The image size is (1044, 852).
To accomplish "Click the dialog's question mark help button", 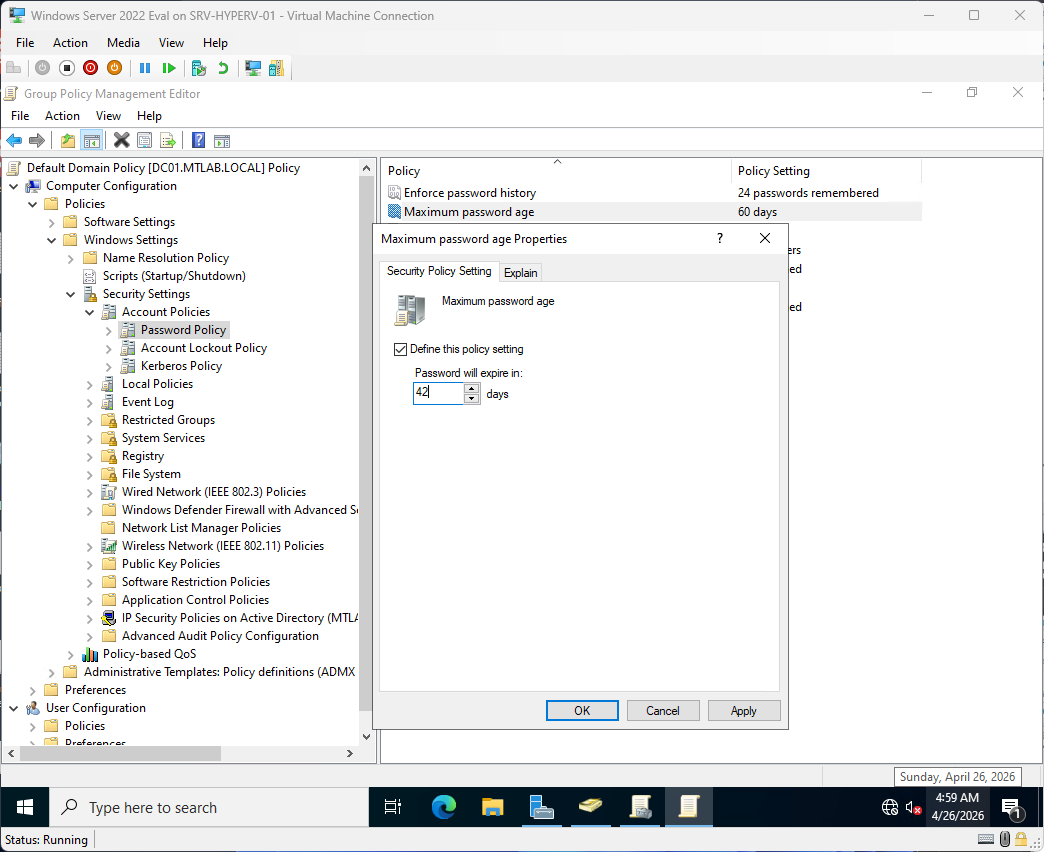I will (x=720, y=238).
